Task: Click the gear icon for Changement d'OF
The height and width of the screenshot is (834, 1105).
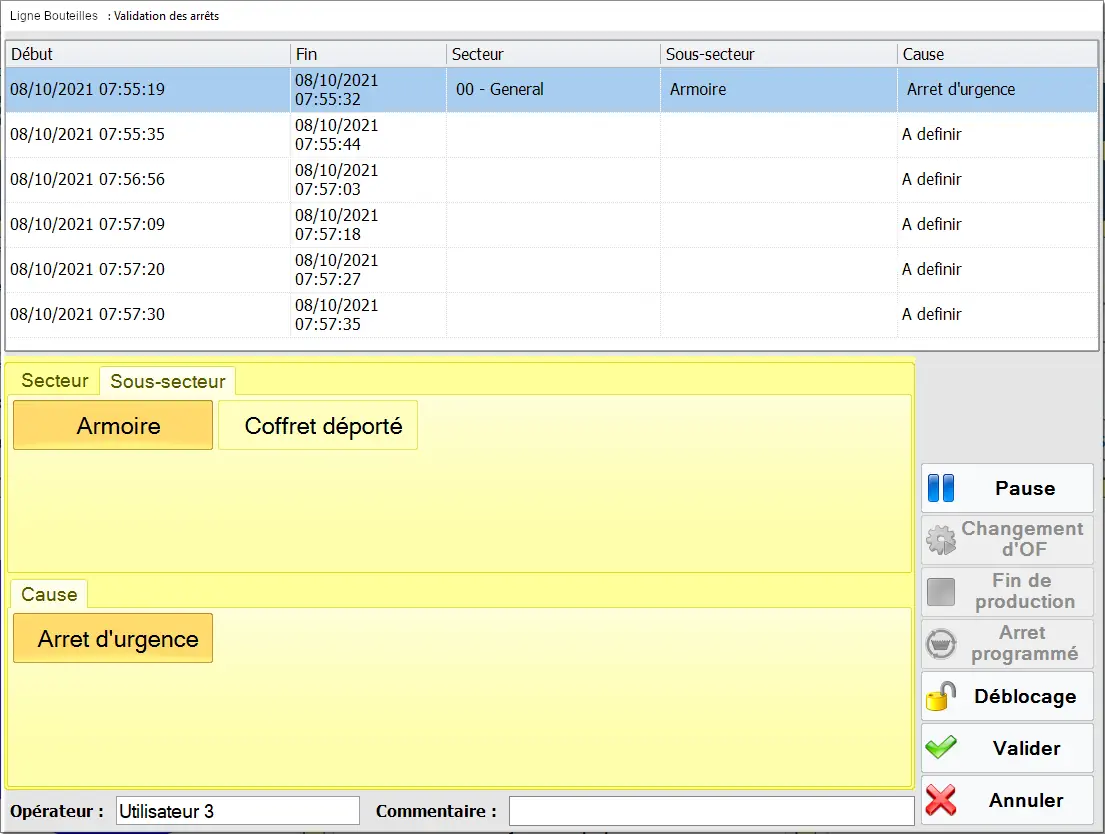Action: [x=941, y=540]
